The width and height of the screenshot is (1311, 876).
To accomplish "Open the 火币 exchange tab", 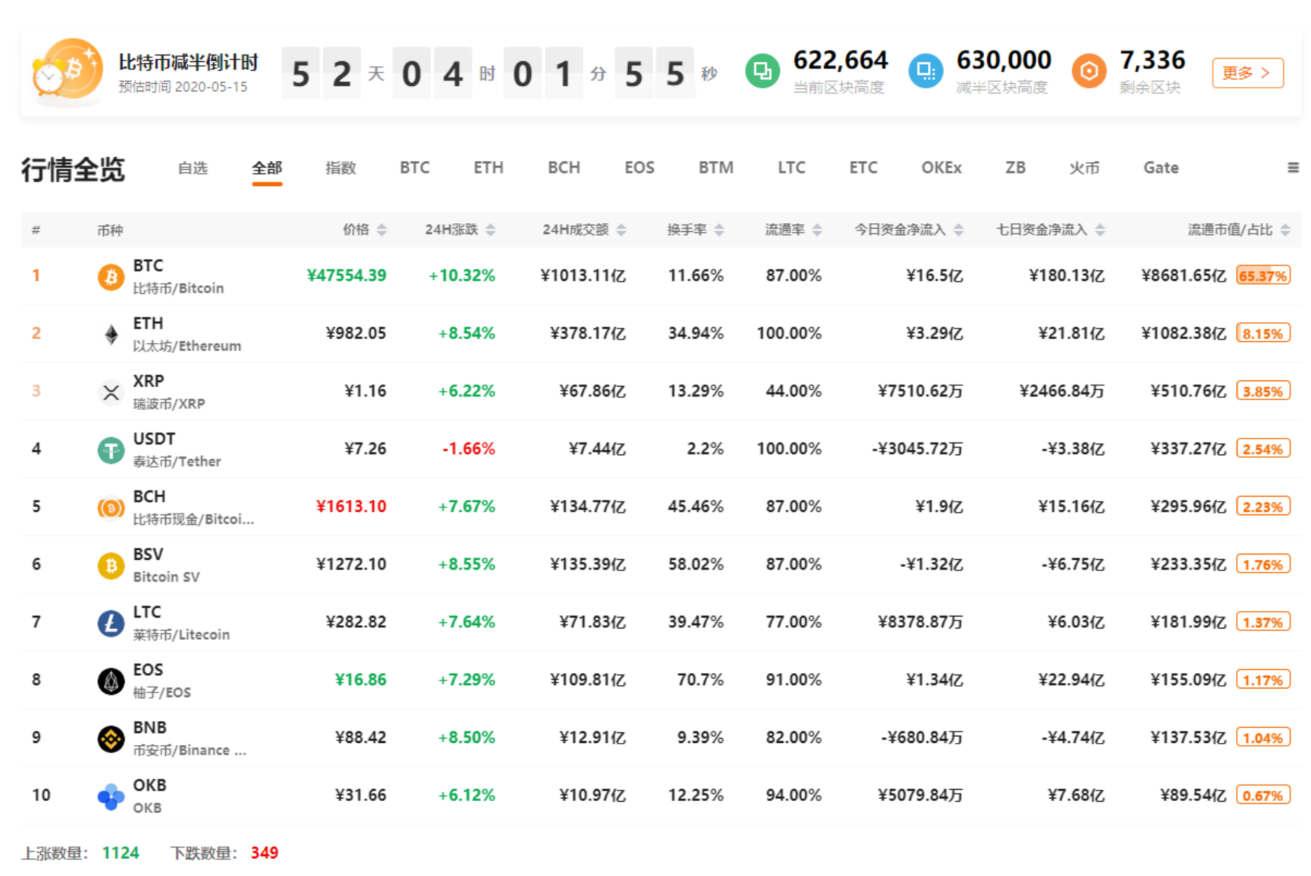I will [1084, 168].
